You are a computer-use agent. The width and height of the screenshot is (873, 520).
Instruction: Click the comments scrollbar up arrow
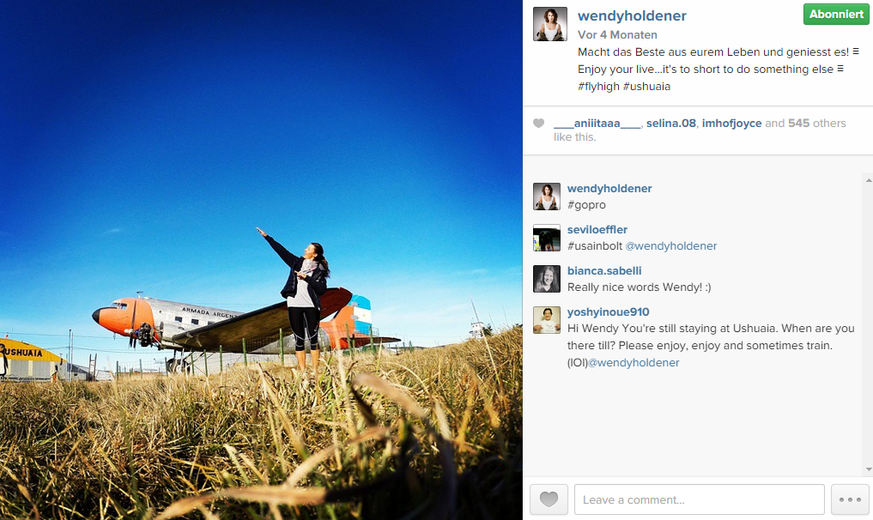pos(868,180)
